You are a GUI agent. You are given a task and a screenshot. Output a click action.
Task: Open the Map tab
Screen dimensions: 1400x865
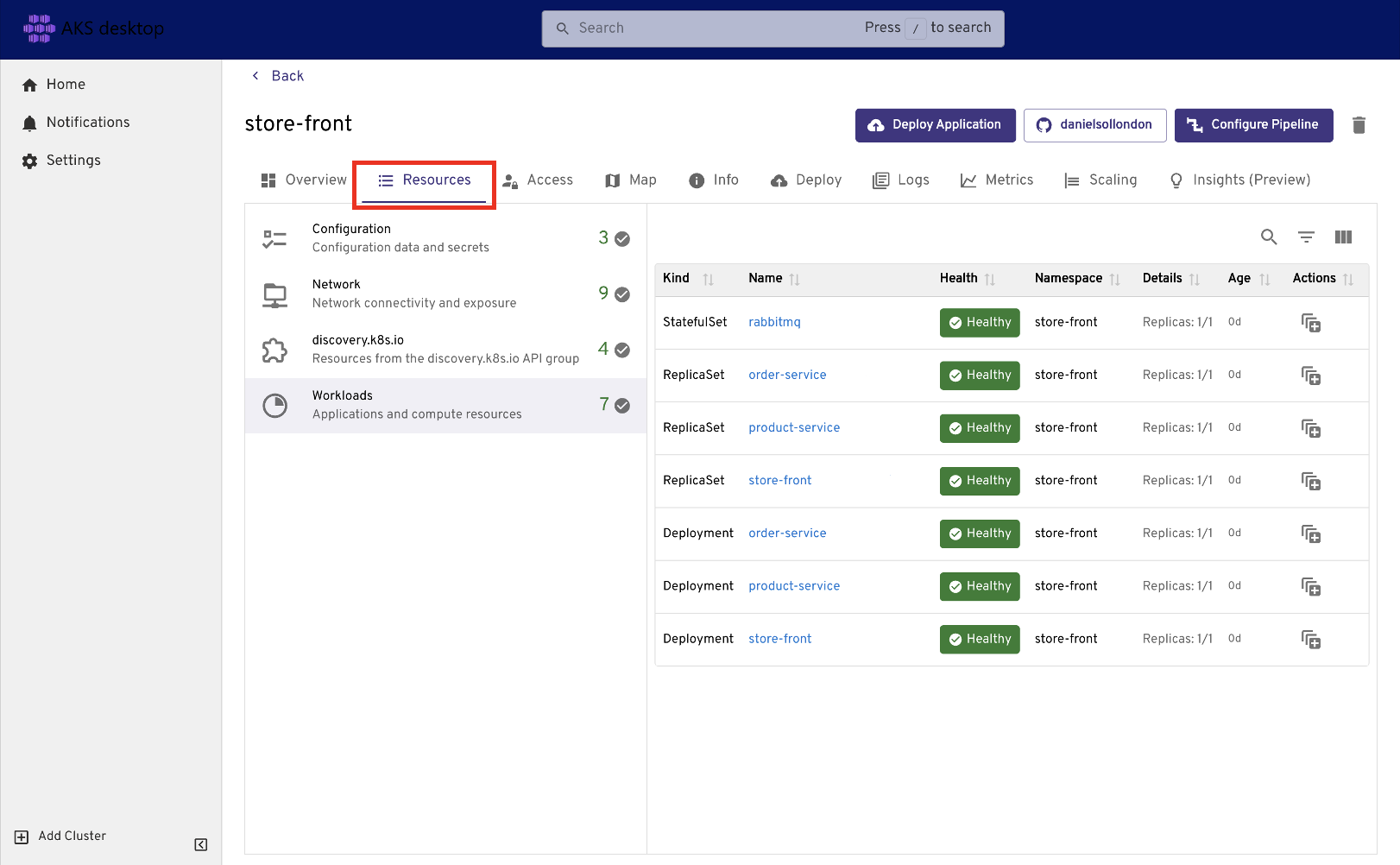click(631, 180)
